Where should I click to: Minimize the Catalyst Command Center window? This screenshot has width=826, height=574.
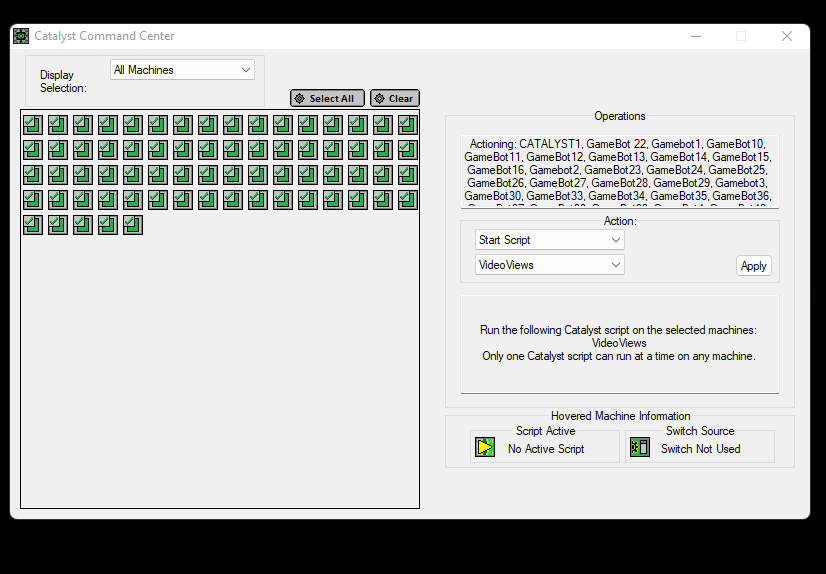coord(696,36)
